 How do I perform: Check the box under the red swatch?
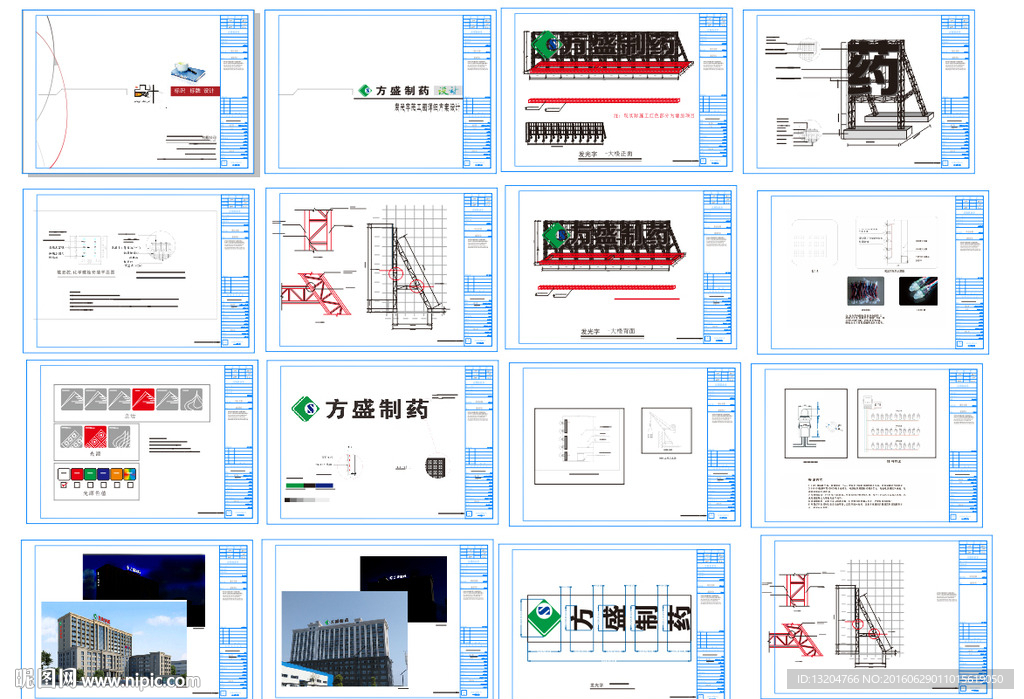(x=77, y=485)
